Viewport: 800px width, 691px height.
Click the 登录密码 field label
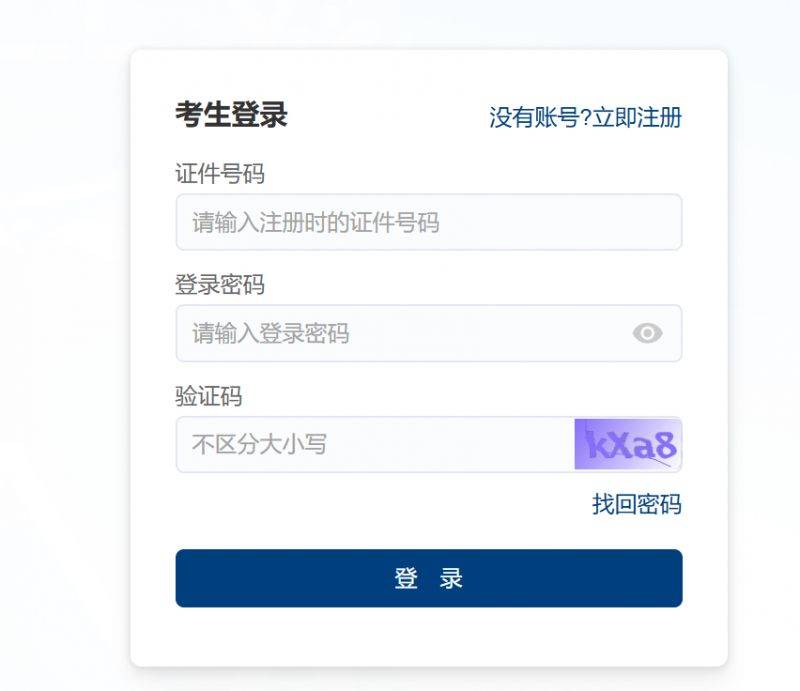pos(220,285)
